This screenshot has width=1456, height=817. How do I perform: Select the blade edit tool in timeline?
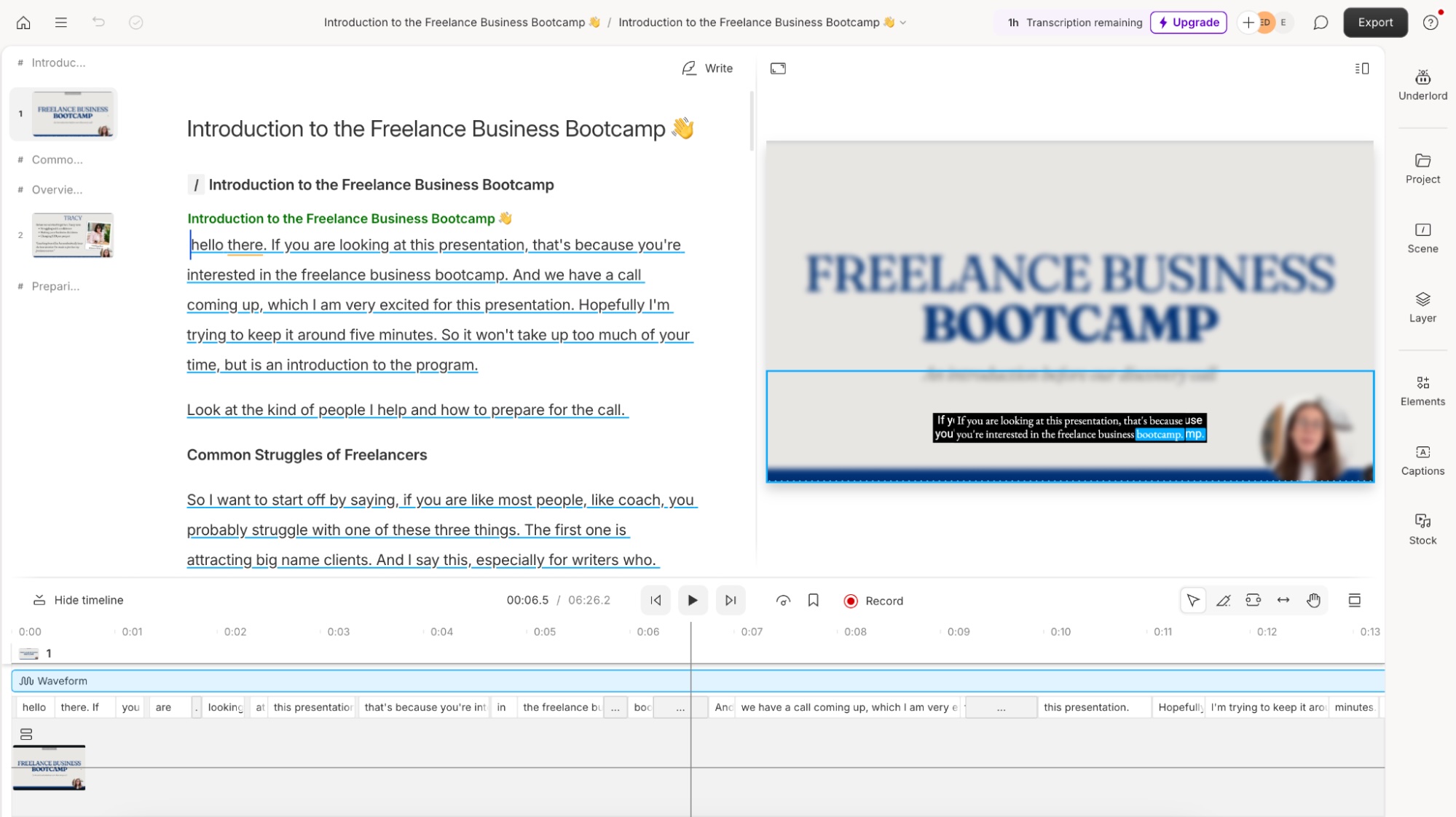1223,600
